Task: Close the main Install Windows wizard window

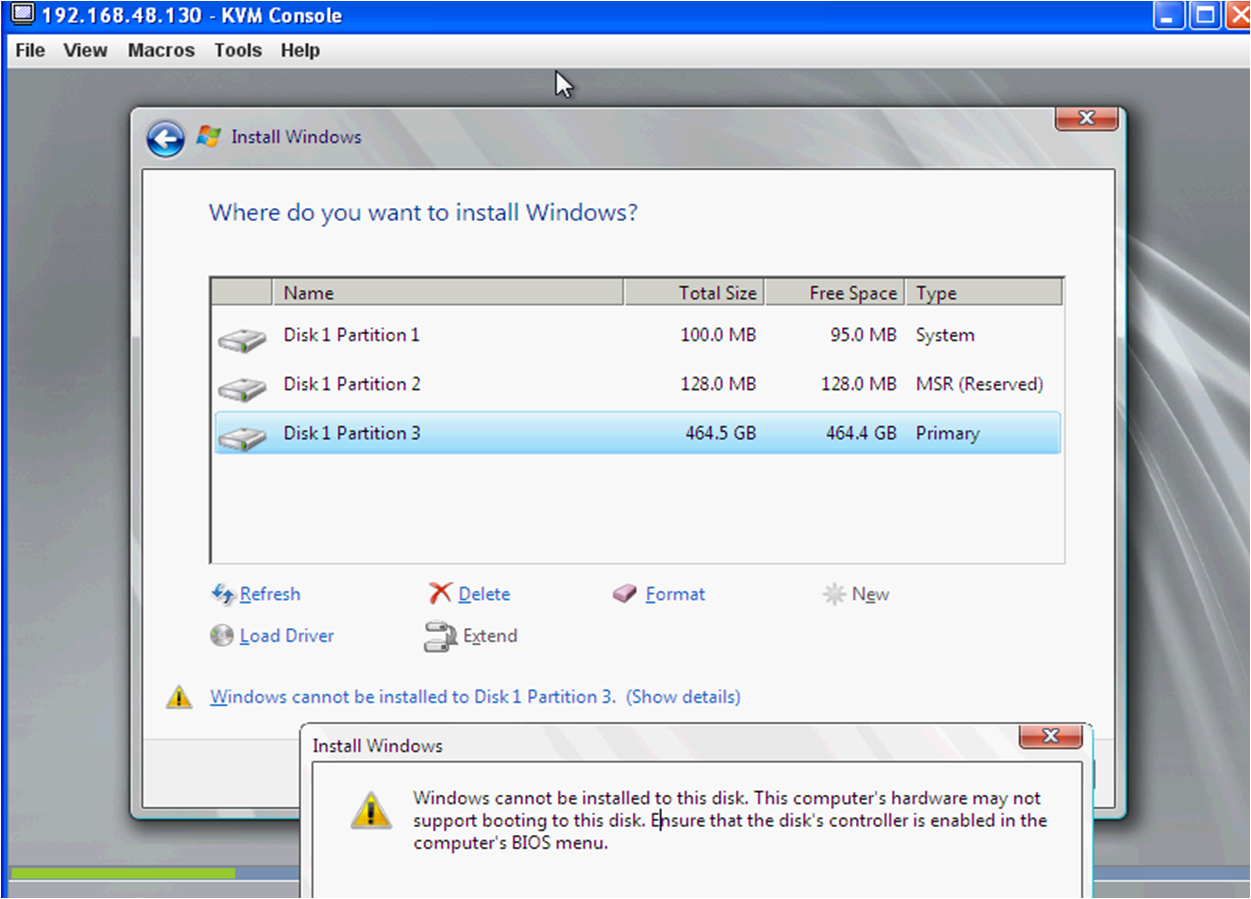Action: coord(1086,118)
